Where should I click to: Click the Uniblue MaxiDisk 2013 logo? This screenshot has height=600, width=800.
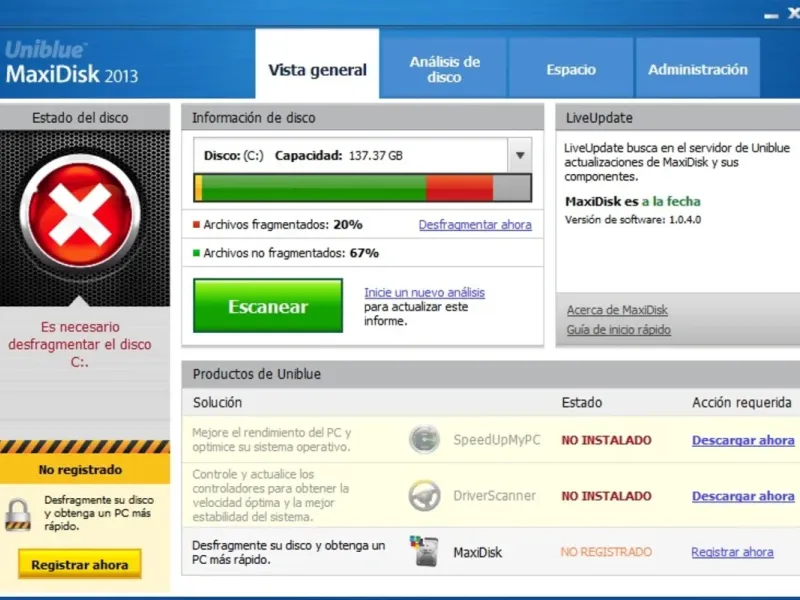point(71,63)
